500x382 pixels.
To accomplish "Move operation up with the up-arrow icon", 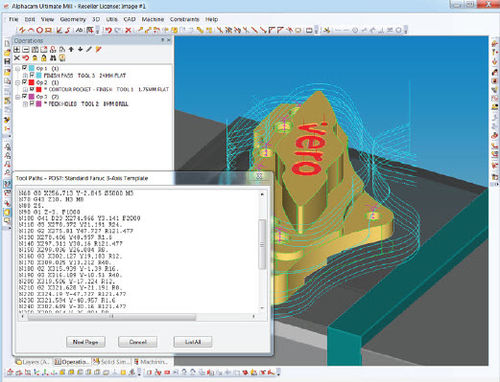I will point(71,49).
